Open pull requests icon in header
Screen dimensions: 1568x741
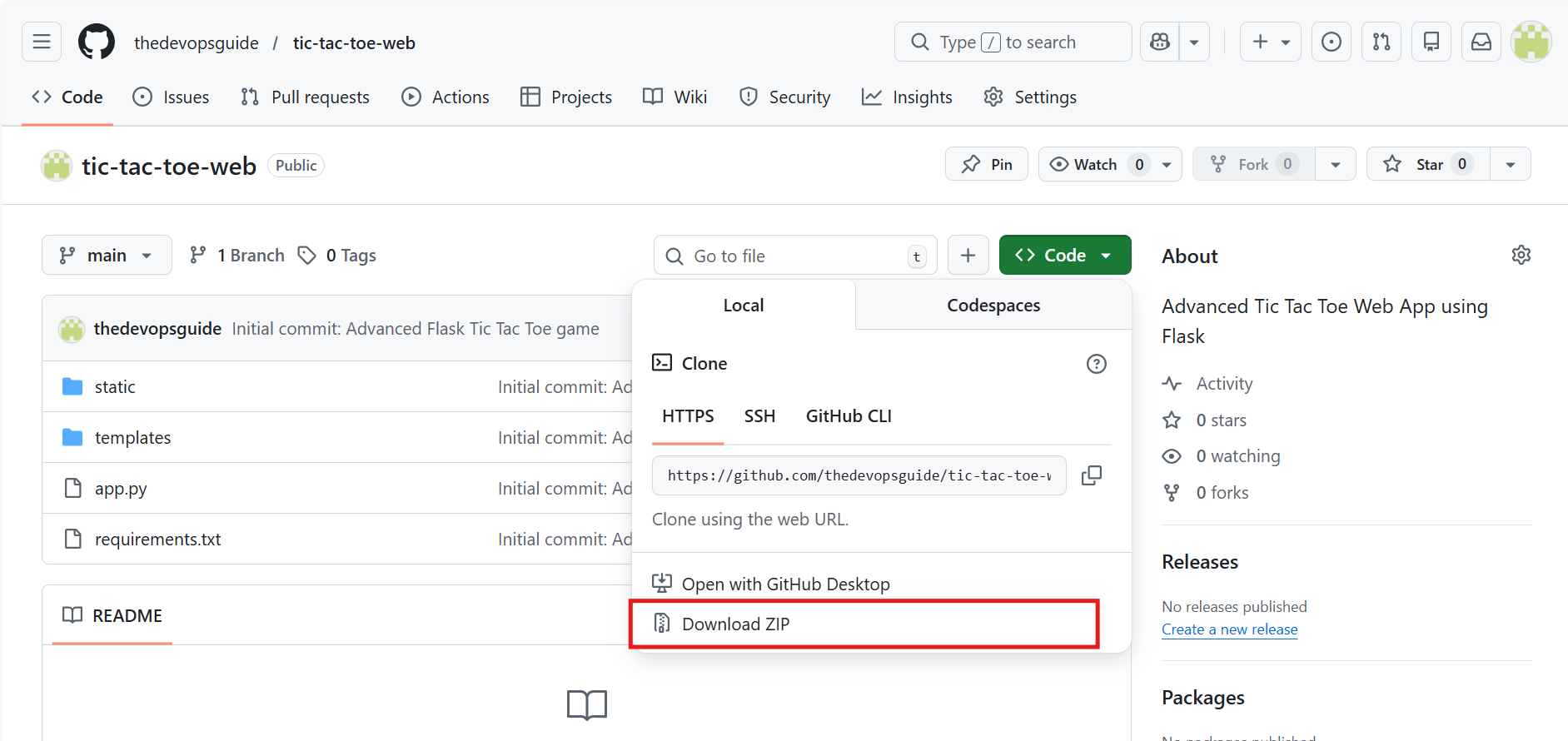point(1381,42)
